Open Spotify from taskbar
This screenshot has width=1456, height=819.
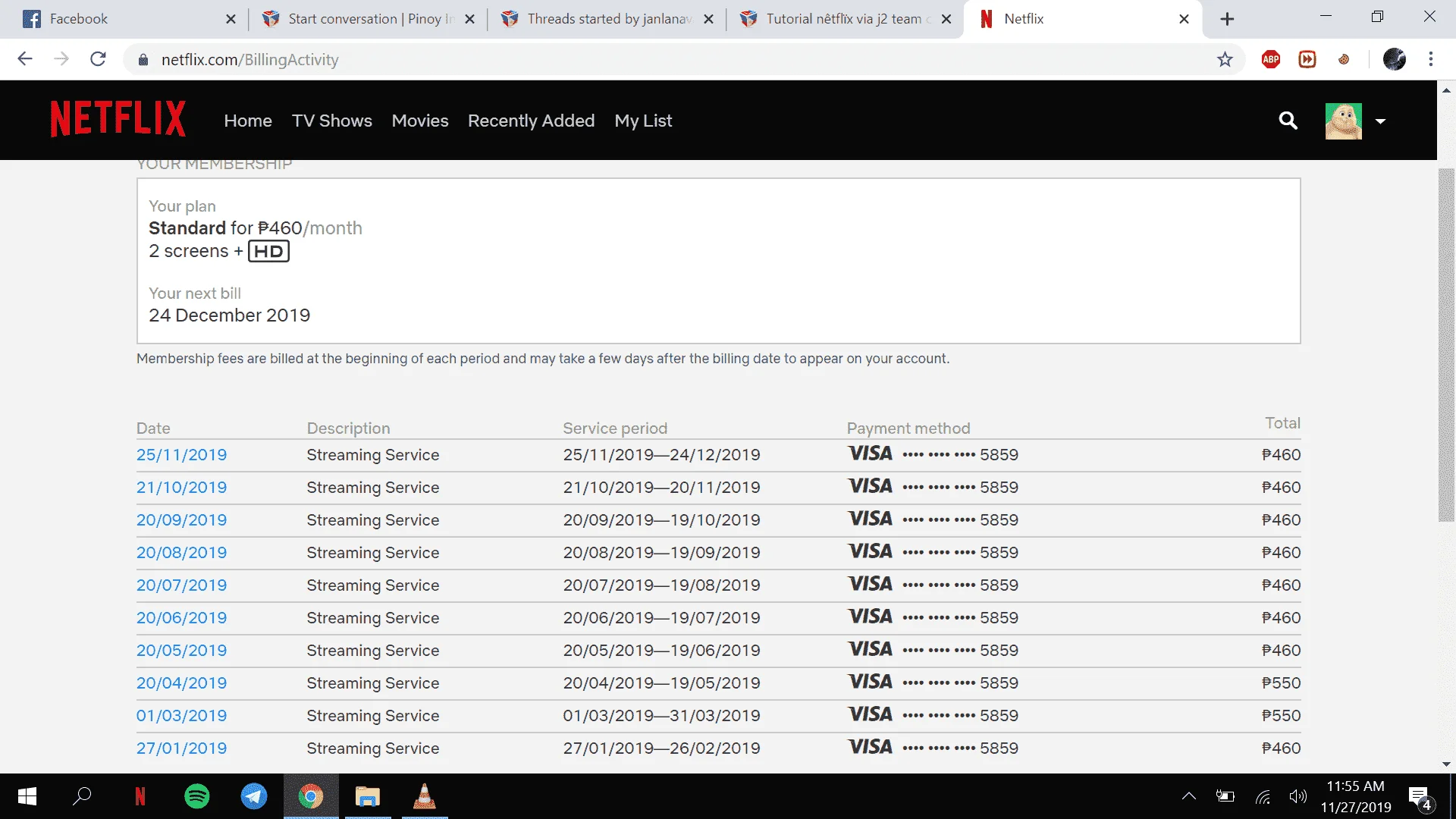(x=197, y=796)
